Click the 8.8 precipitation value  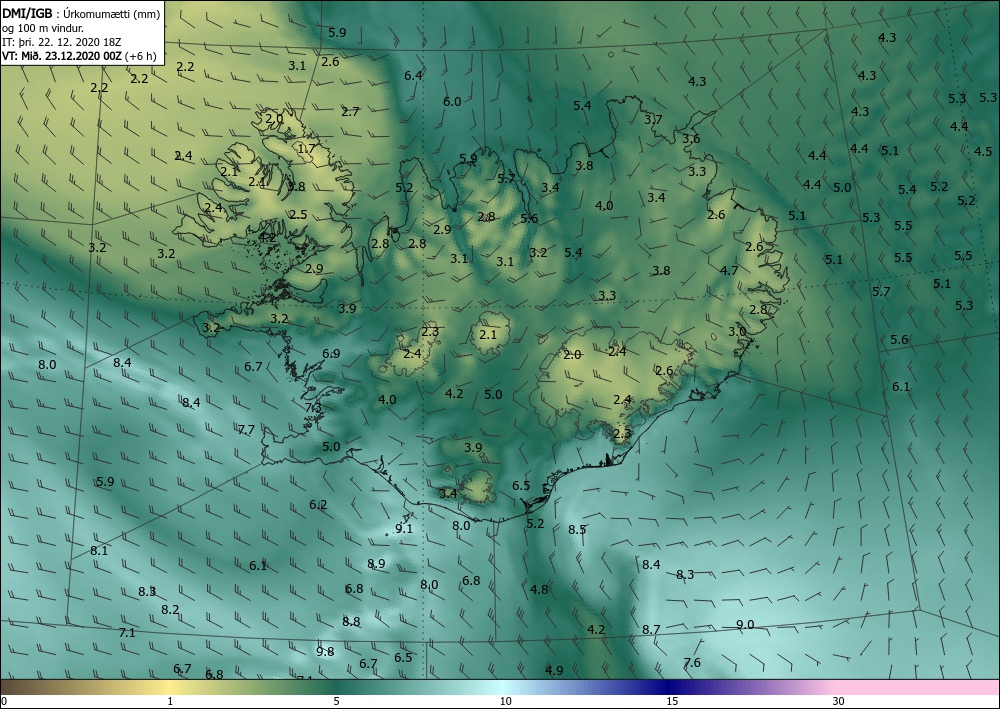(351, 621)
